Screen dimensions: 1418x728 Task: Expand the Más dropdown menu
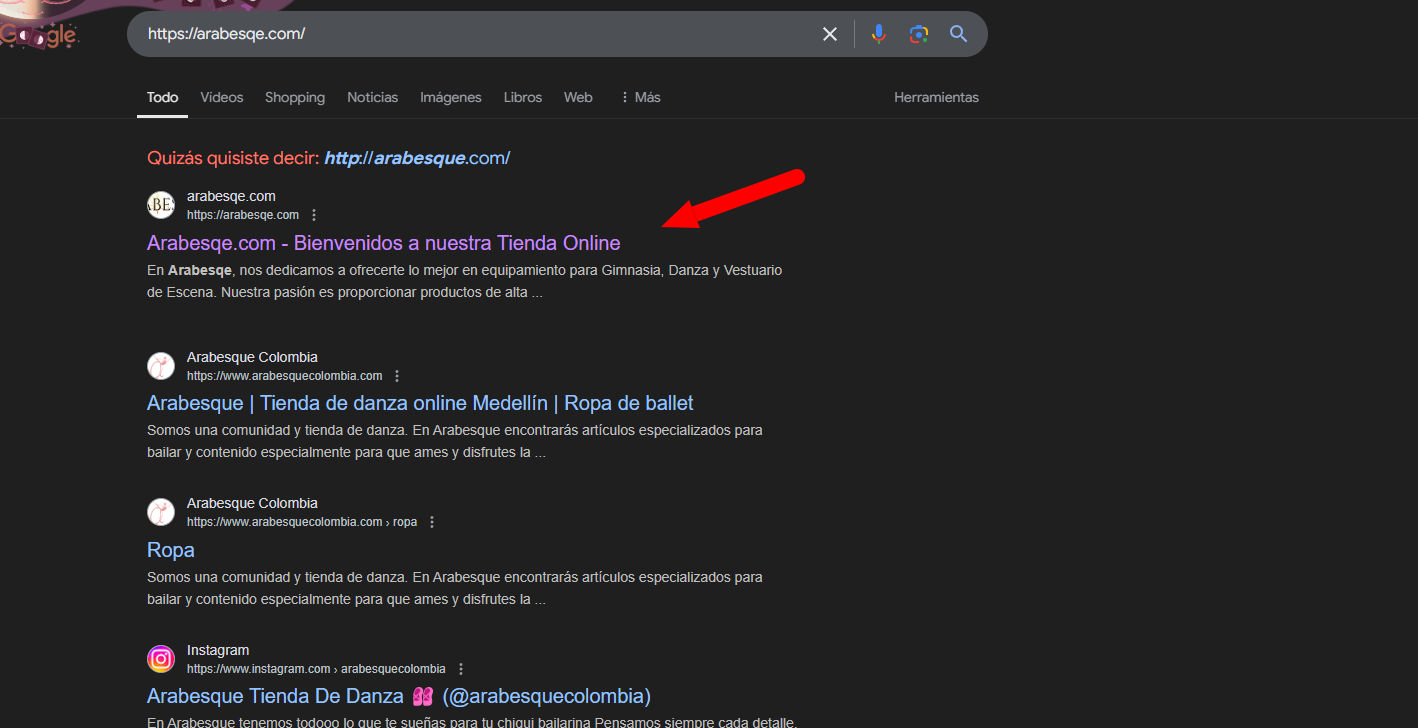640,97
